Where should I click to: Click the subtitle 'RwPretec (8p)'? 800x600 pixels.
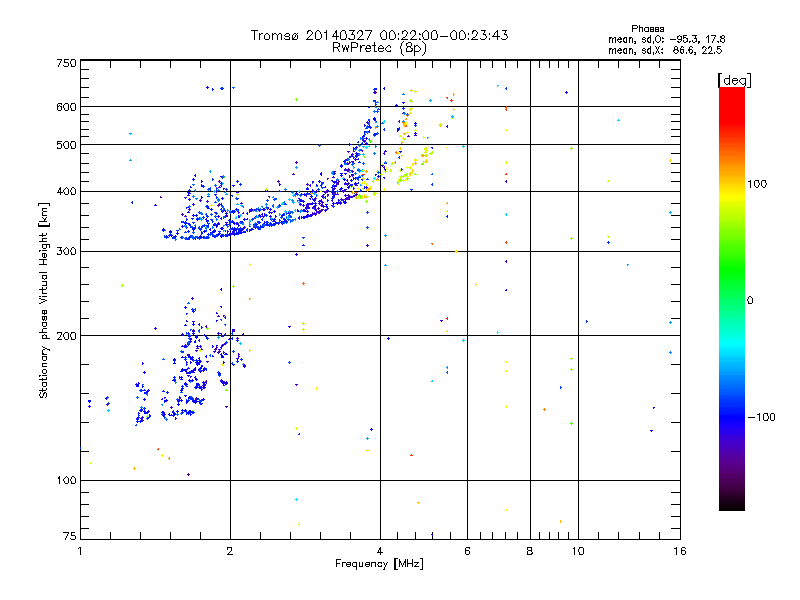pyautogui.click(x=379, y=48)
